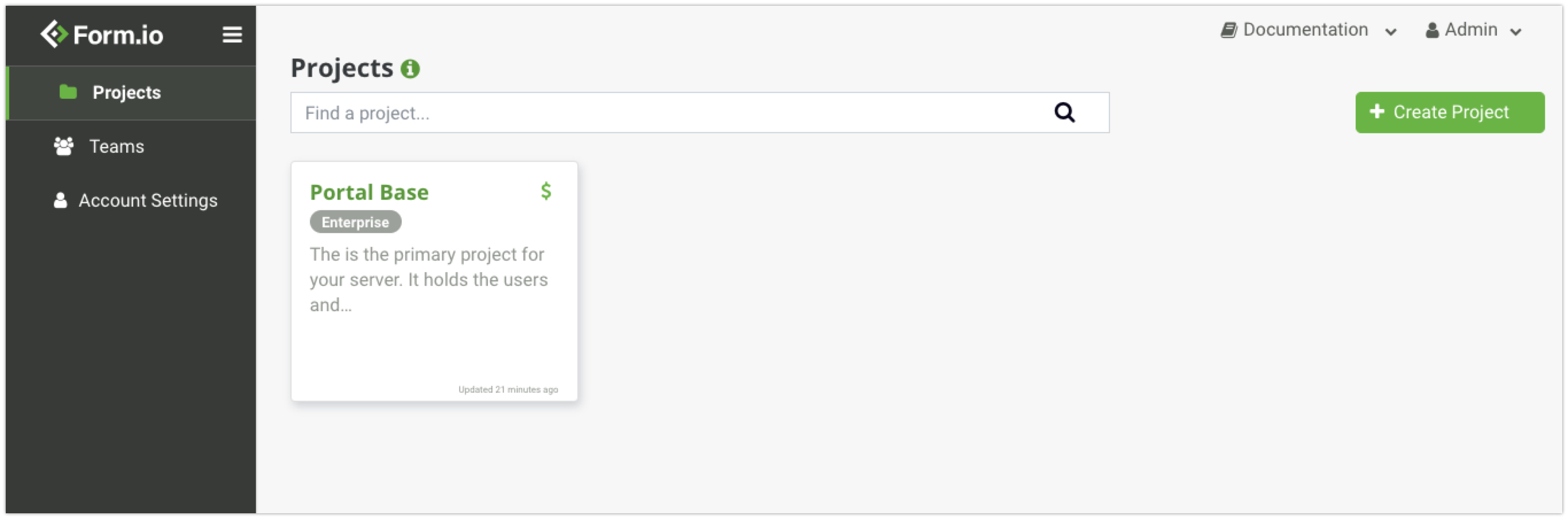The width and height of the screenshot is (1568, 519).
Task: Click the dollar sign on Portal Base
Action: (546, 191)
